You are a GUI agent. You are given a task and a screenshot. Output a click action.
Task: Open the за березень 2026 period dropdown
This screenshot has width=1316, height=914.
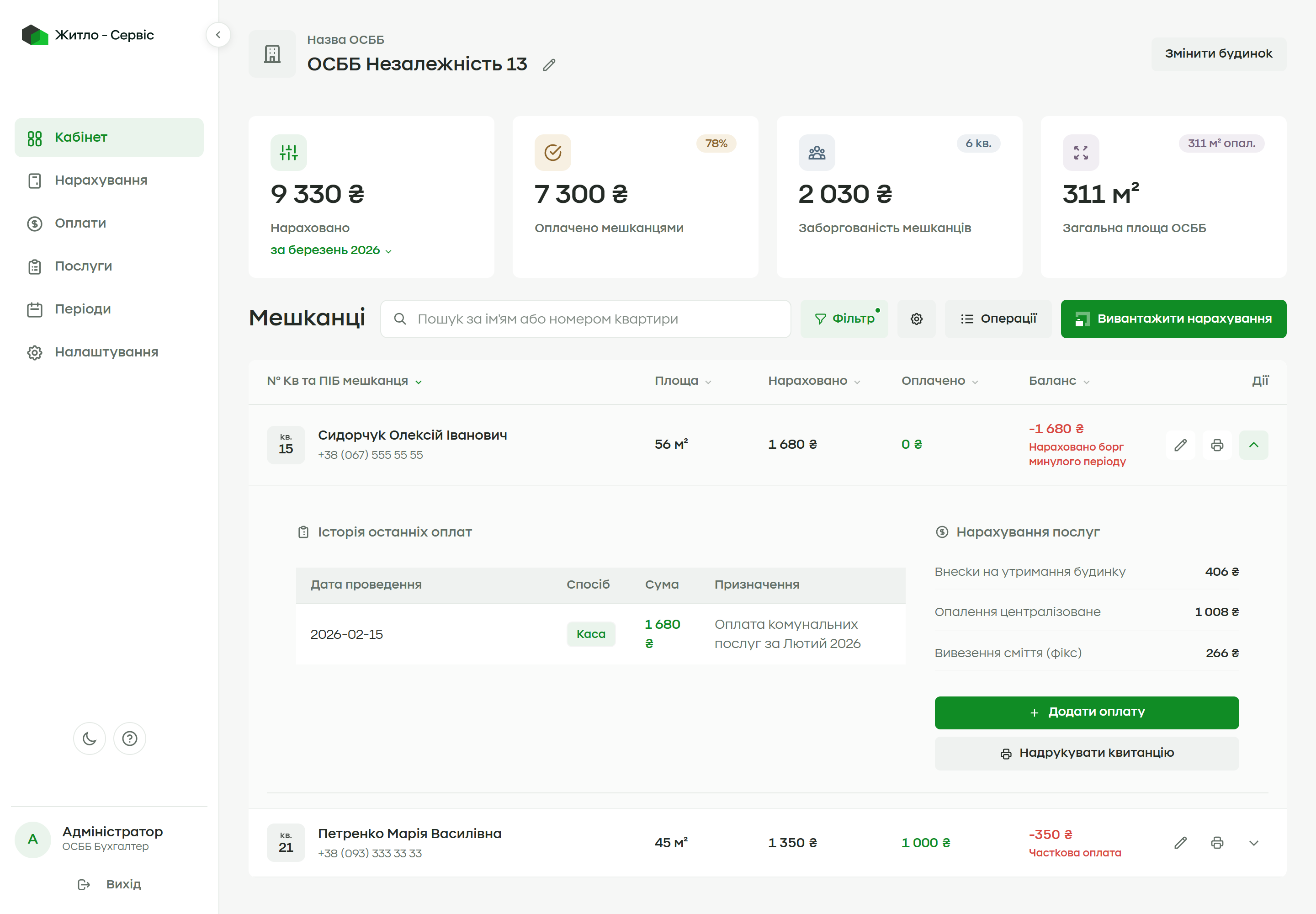coord(331,250)
